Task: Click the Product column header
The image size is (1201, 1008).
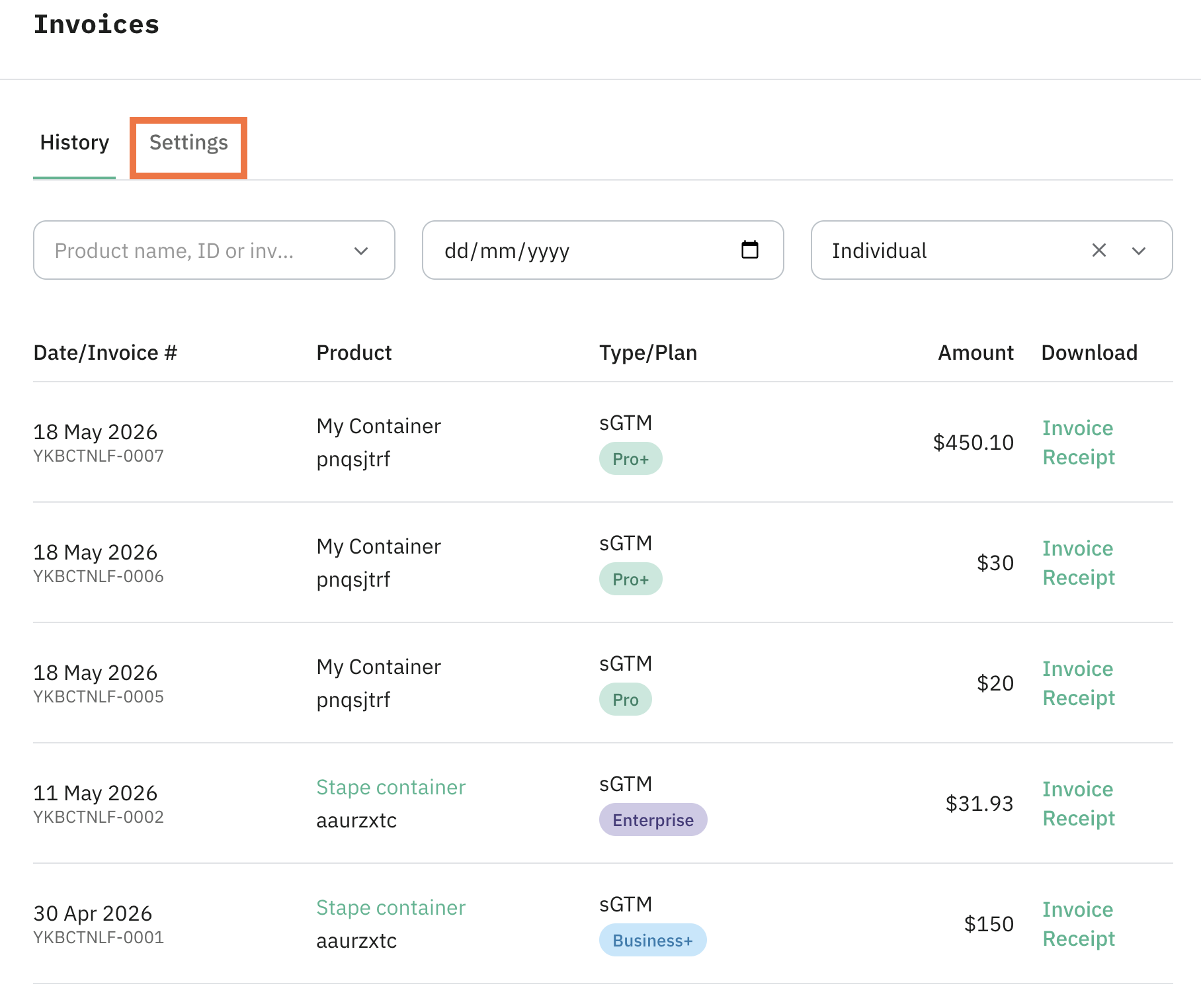Action: [x=354, y=353]
